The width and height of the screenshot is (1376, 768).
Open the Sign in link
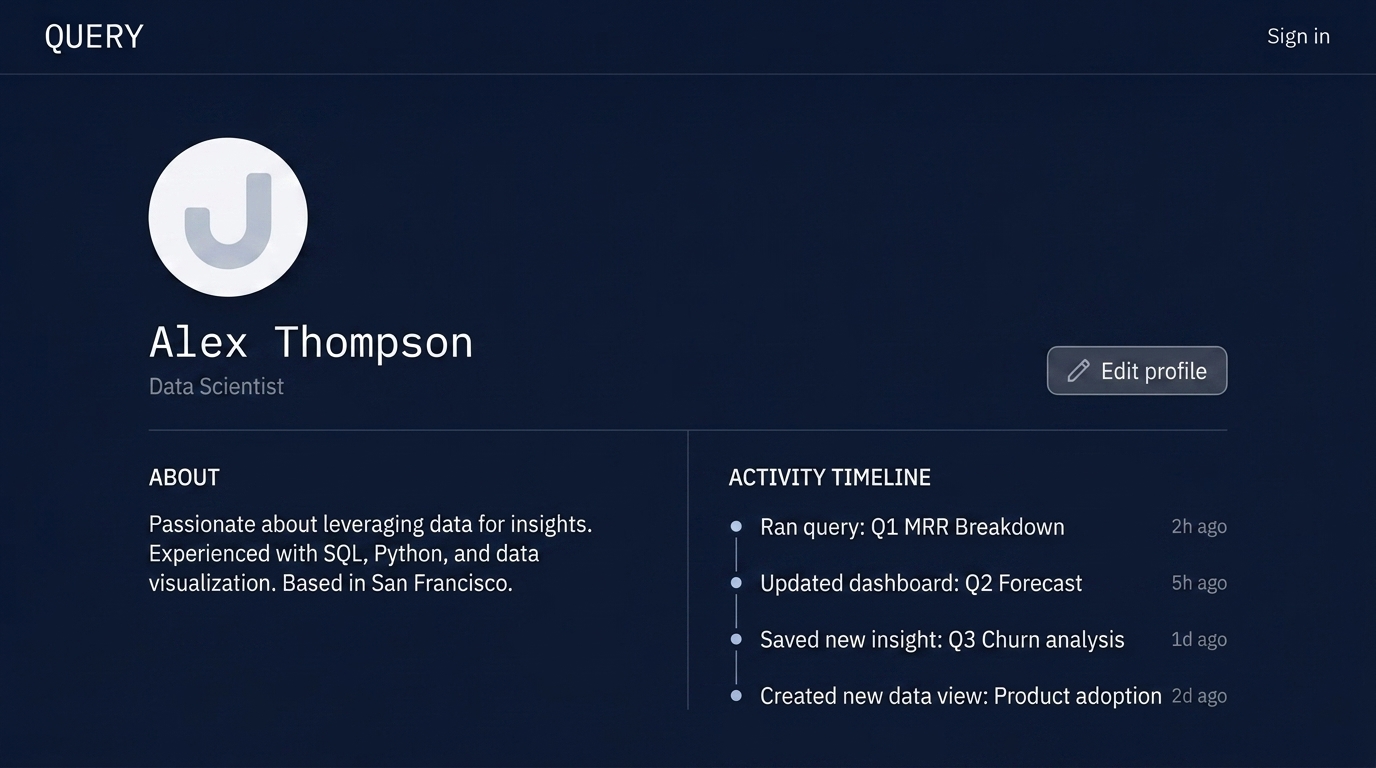pos(1298,36)
